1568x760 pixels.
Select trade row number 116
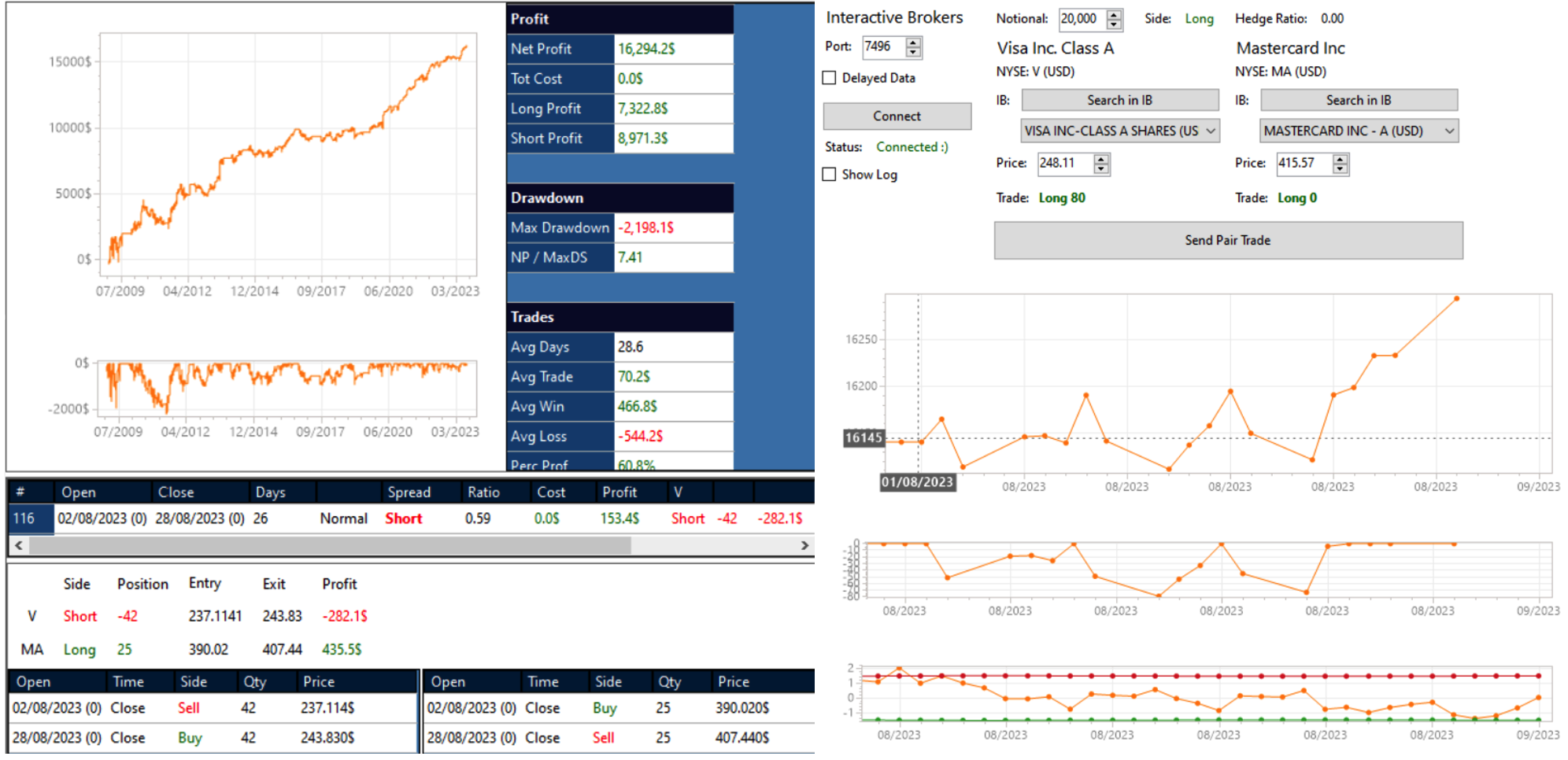coord(411,518)
